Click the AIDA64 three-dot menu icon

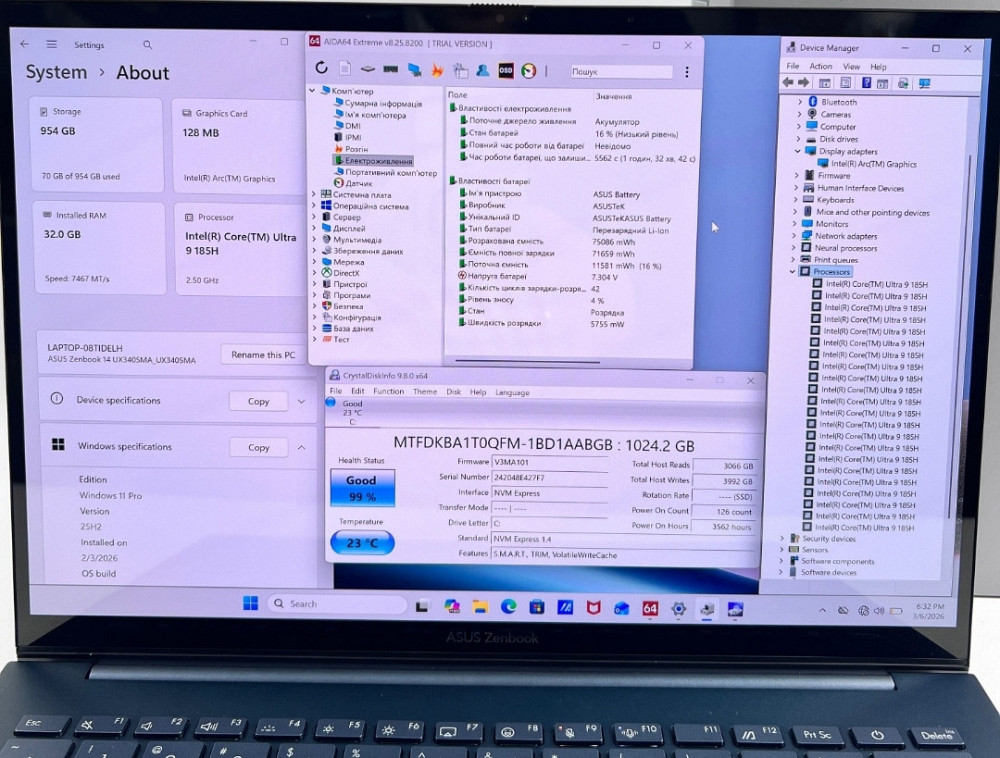click(686, 72)
